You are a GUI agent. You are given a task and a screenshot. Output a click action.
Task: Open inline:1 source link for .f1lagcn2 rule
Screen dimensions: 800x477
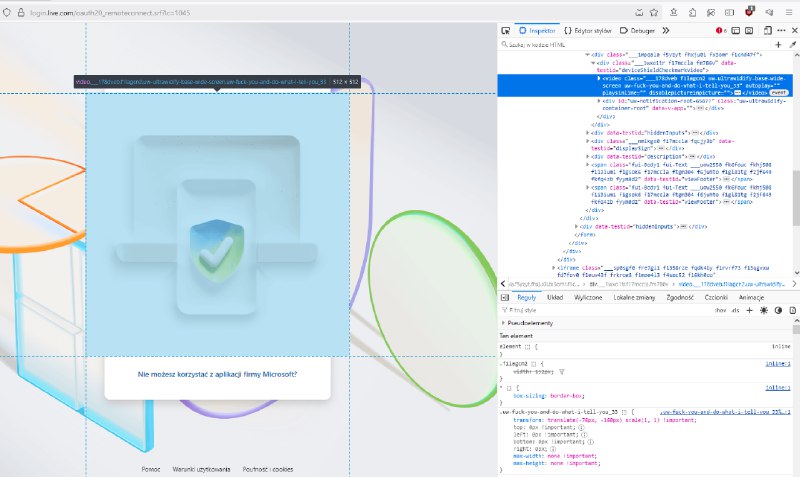(x=778, y=364)
